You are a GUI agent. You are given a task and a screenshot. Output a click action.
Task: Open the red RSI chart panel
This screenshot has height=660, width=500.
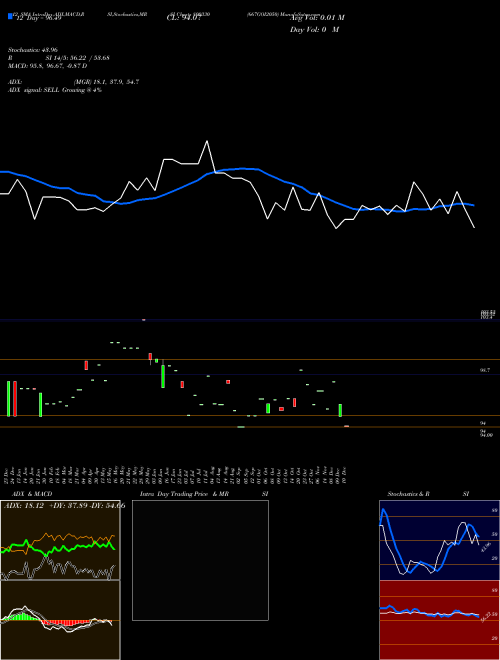point(439,620)
